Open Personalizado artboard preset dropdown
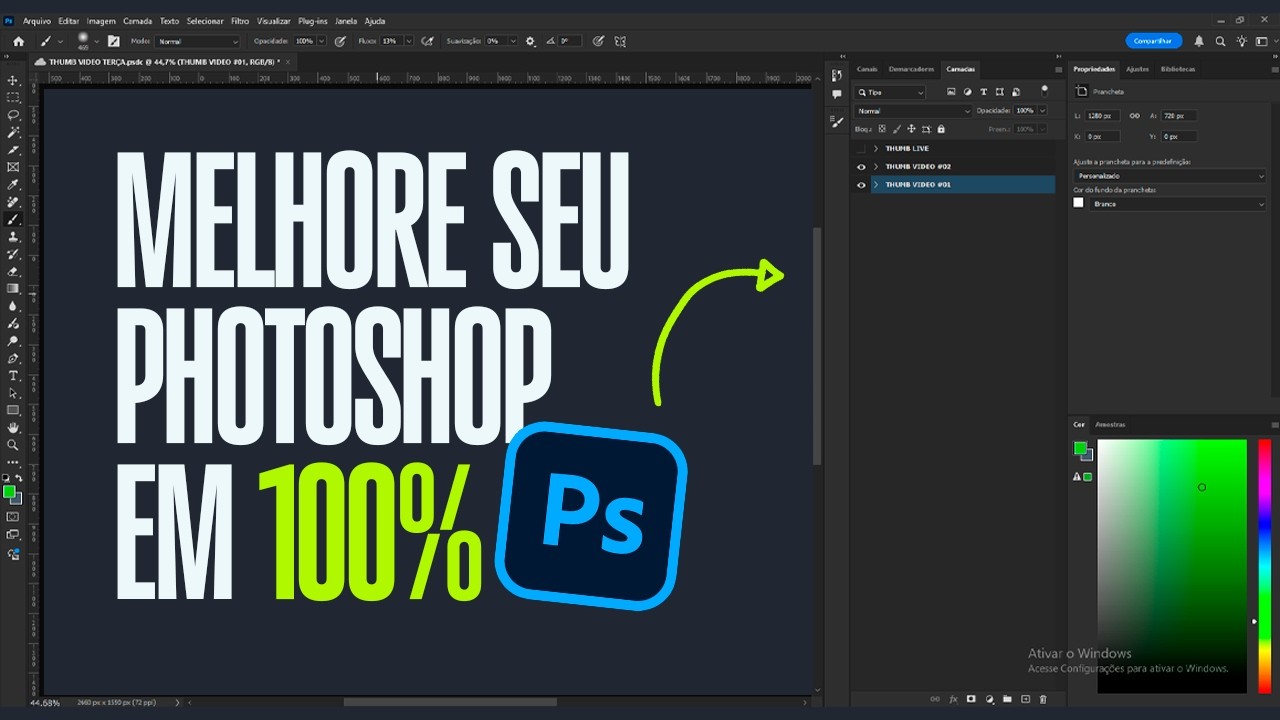The image size is (1280, 720). click(1171, 176)
